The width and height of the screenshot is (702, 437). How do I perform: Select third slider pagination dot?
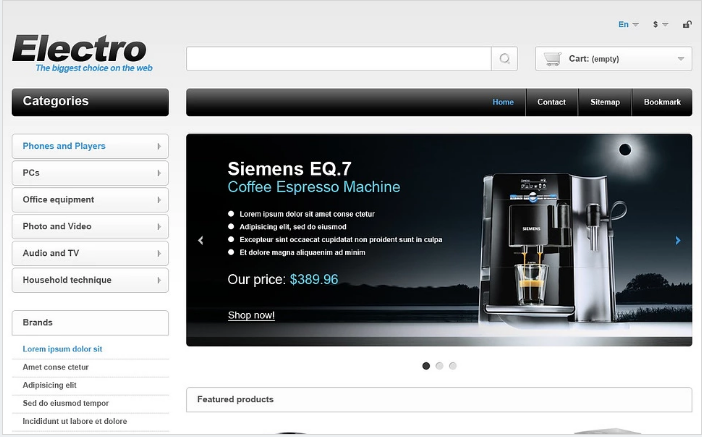(x=453, y=366)
